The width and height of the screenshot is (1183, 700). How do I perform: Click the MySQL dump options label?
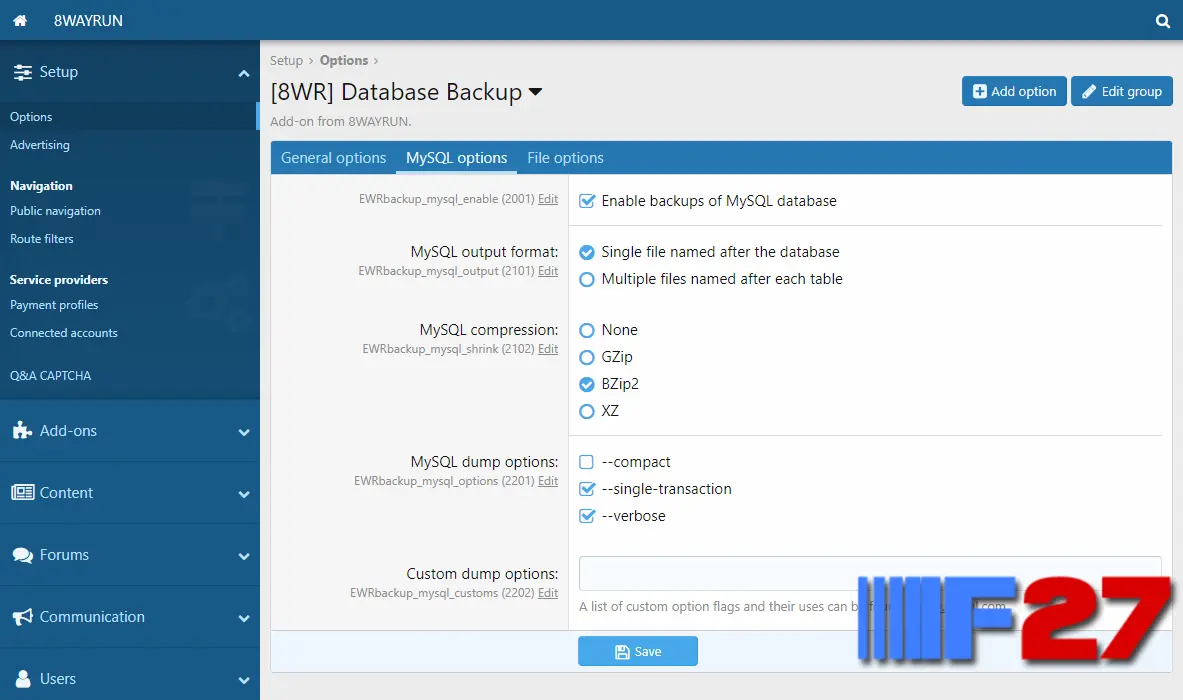click(x=484, y=462)
